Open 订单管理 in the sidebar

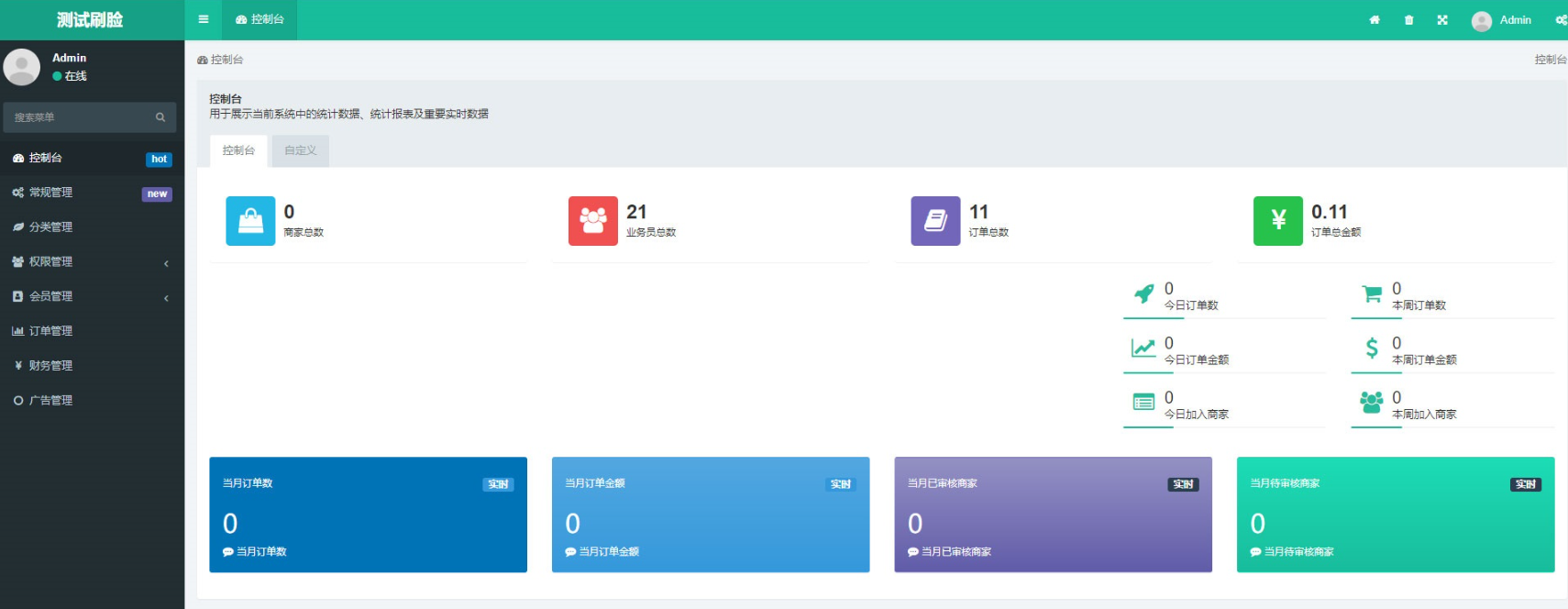(50, 331)
